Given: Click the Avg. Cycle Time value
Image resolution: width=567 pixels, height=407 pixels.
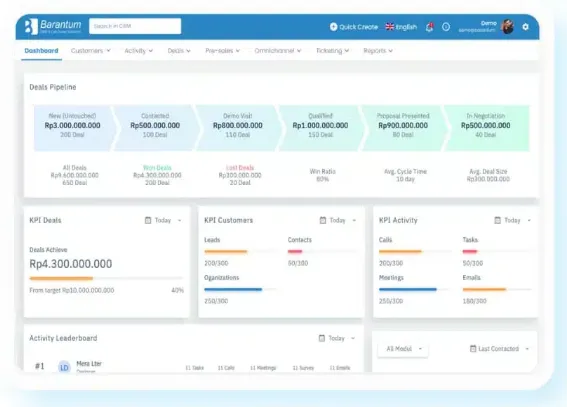Looking at the screenshot, I should pyautogui.click(x=405, y=179).
